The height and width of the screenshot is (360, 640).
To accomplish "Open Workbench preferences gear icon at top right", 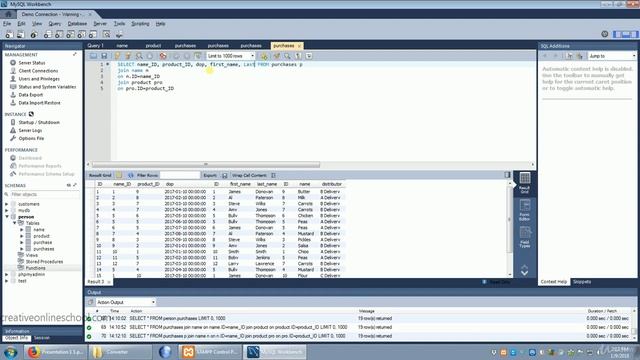I will (x=604, y=34).
